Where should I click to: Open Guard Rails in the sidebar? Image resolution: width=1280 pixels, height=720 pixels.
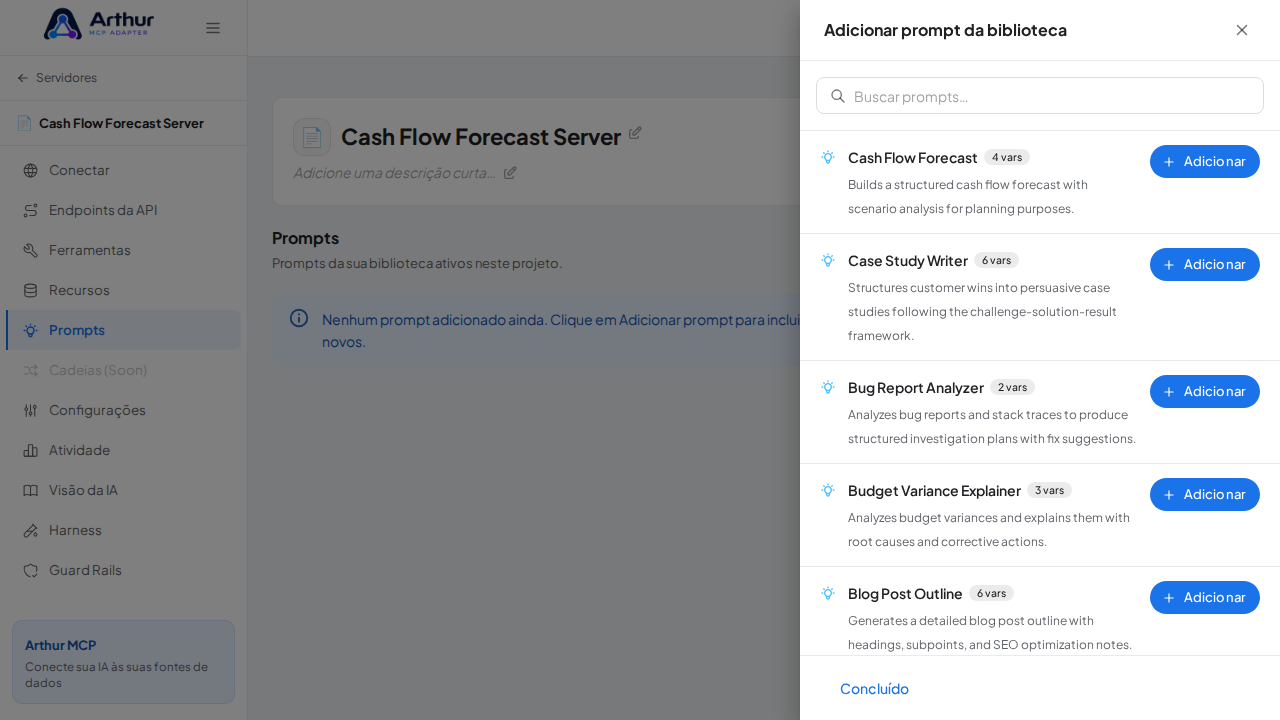coord(123,570)
